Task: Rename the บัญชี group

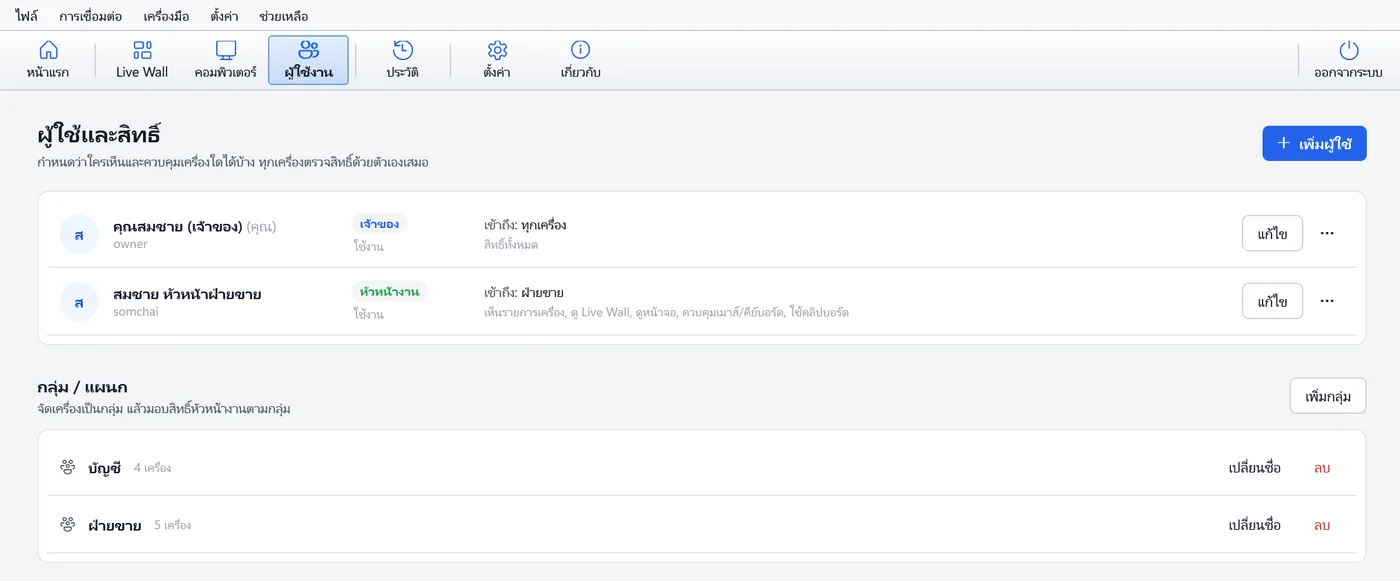Action: (1254, 467)
